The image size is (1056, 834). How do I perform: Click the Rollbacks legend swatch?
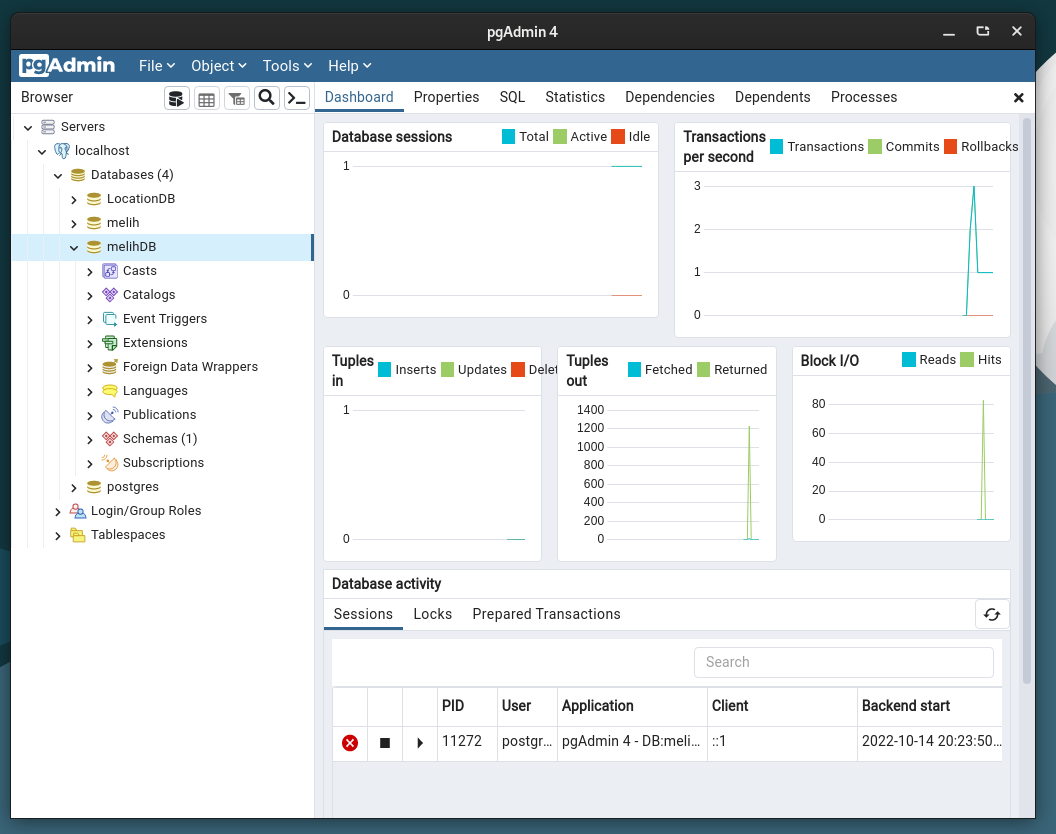click(950, 147)
